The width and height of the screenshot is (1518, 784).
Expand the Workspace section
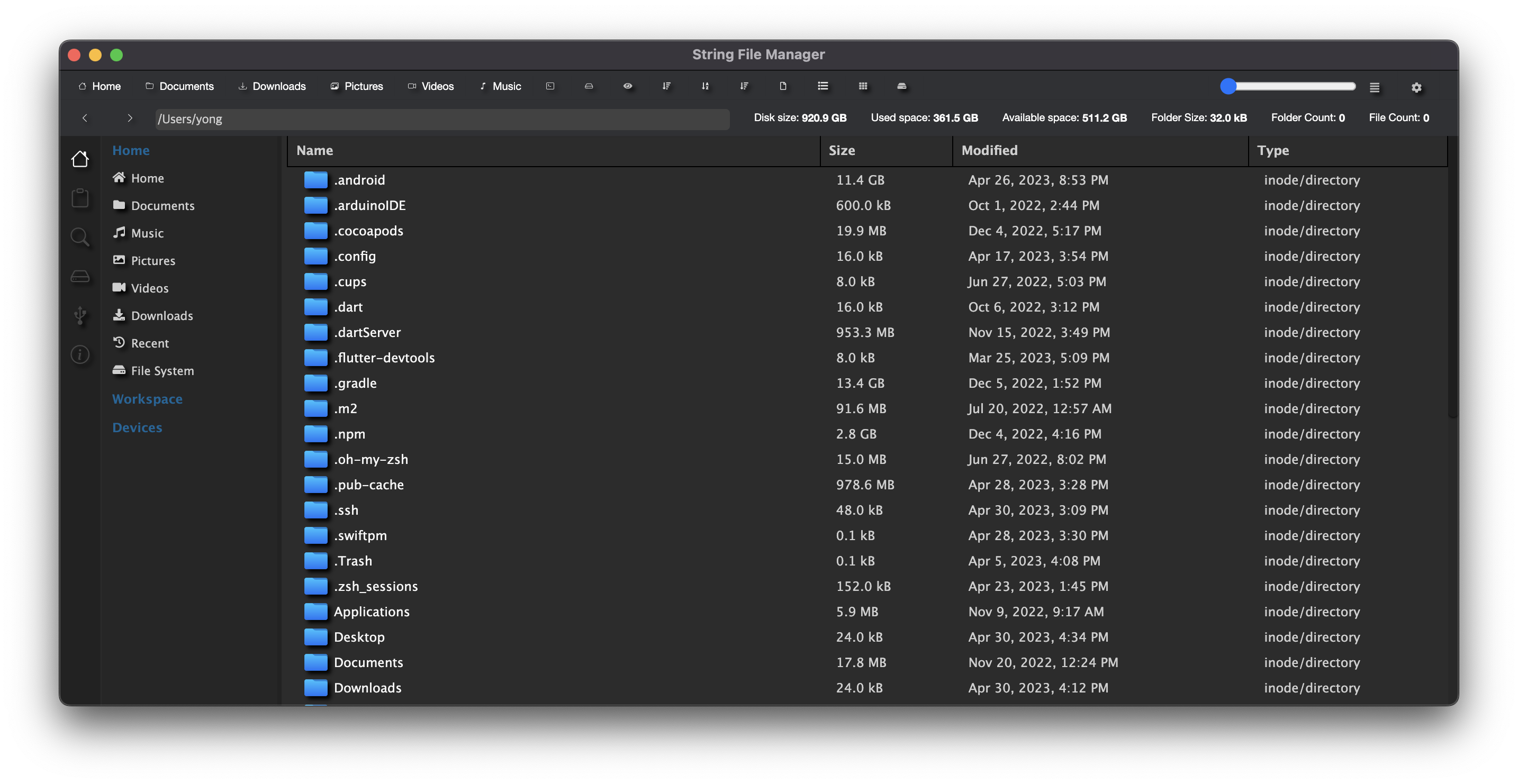pyautogui.click(x=147, y=399)
